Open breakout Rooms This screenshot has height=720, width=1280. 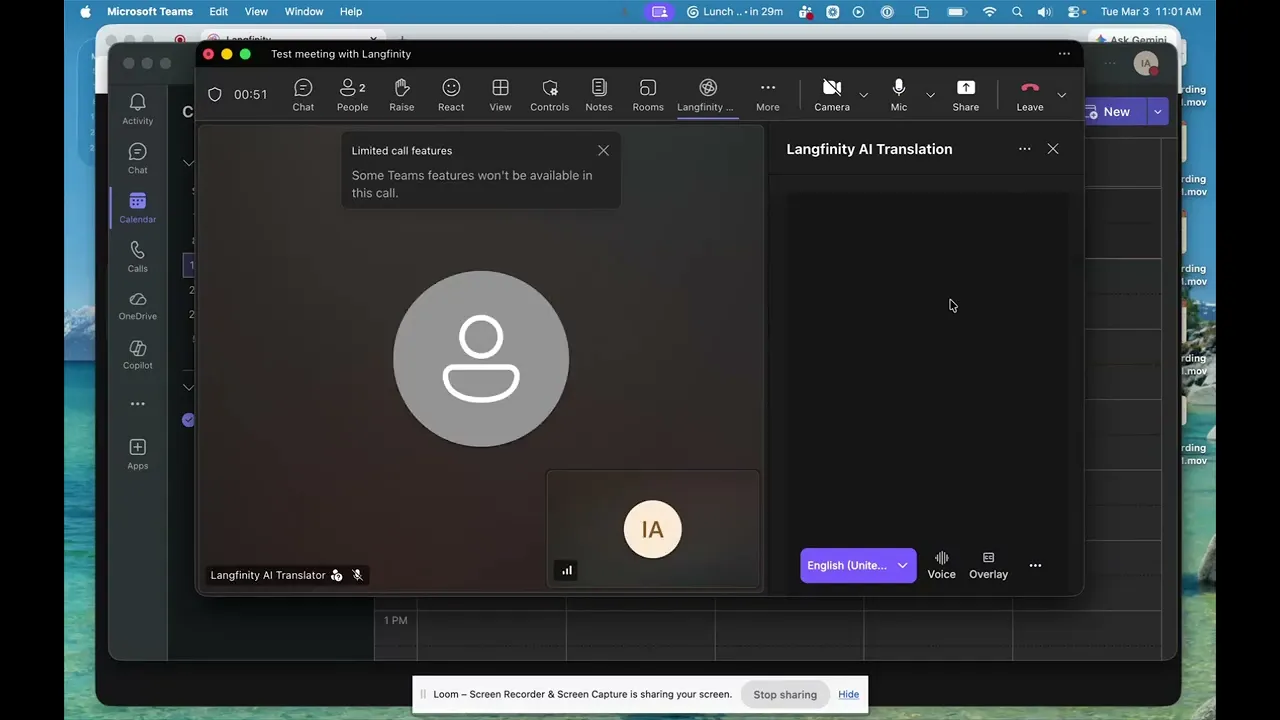click(648, 95)
